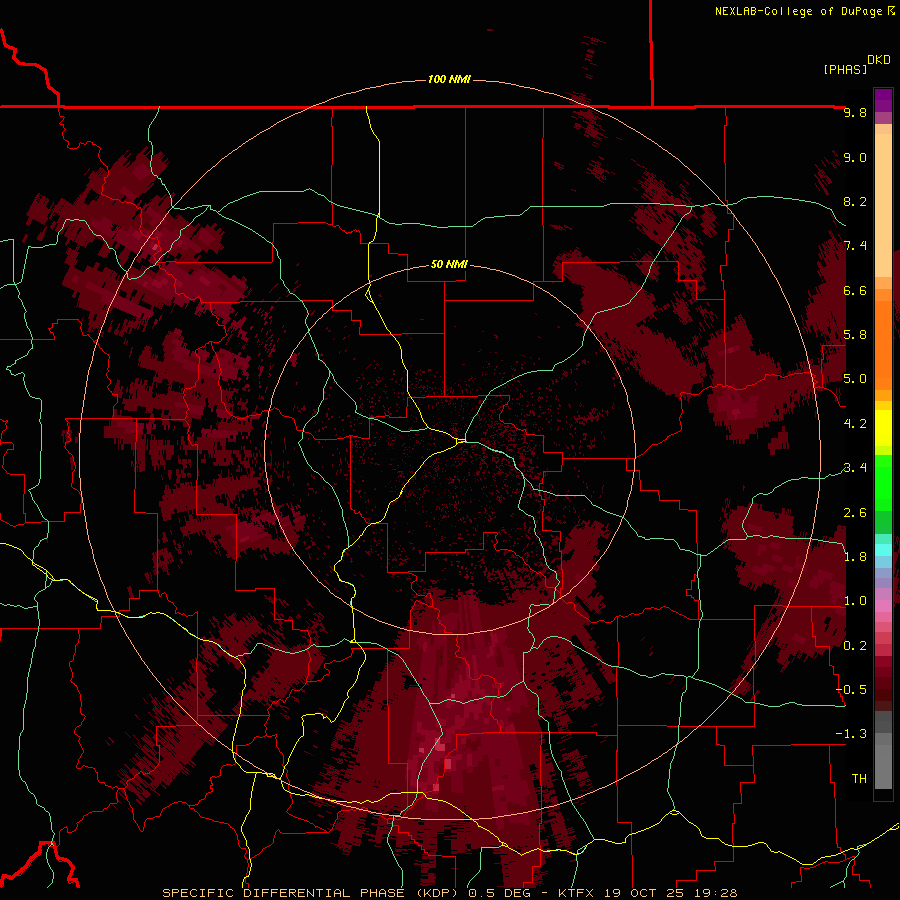Screen dimensions: 900x900
Task: Click the peach segment of color bar
Action: tap(883, 205)
